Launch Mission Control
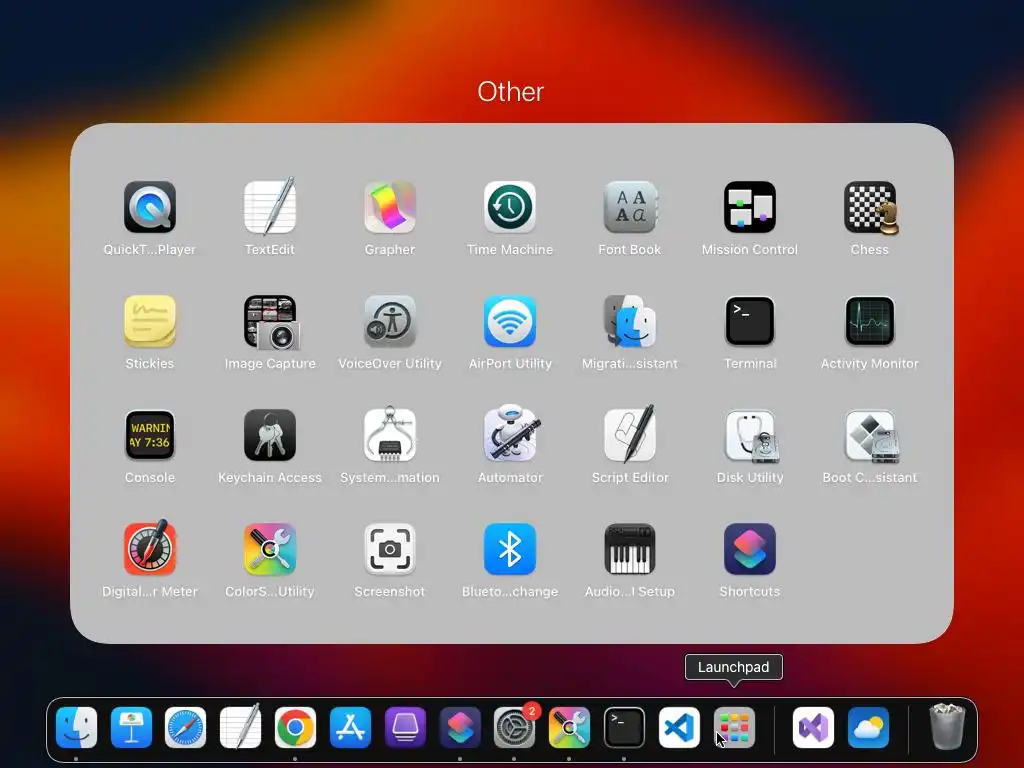The image size is (1024, 768). click(x=750, y=208)
